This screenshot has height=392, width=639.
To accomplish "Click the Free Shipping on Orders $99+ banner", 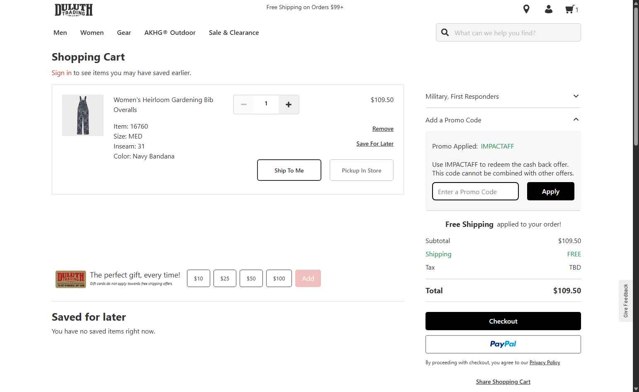I will [x=304, y=7].
